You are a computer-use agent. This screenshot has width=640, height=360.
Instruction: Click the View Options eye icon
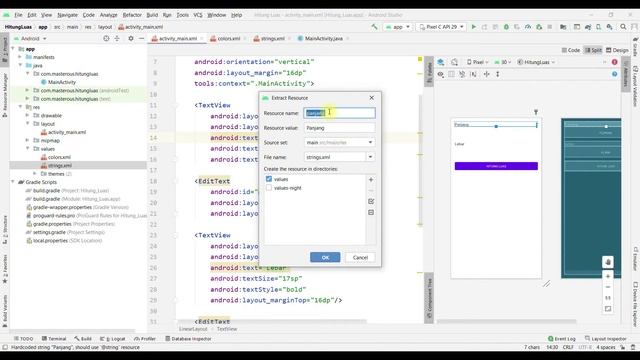point(440,74)
